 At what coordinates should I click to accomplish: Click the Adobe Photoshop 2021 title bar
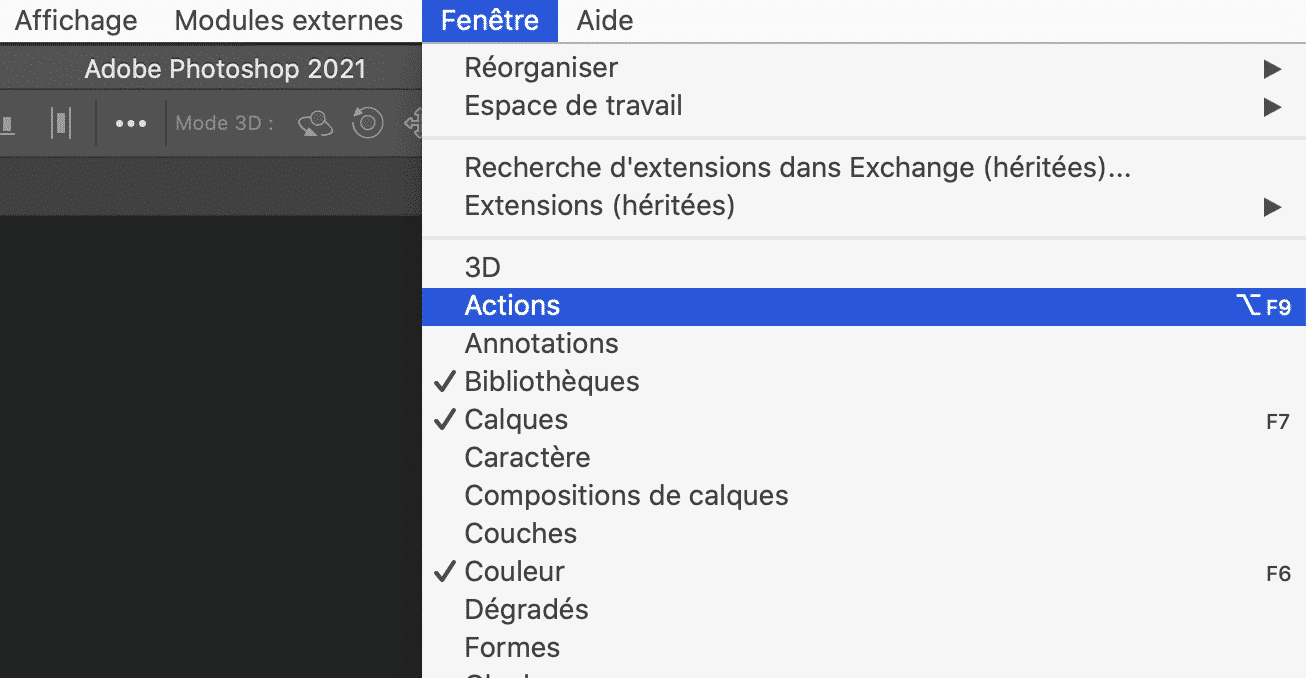point(225,69)
